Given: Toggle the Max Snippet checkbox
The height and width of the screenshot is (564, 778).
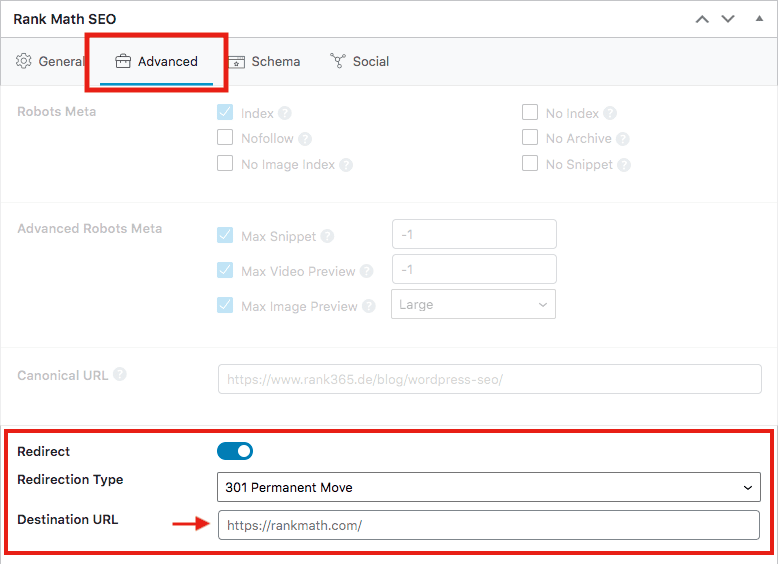Looking at the screenshot, I should coord(225,235).
